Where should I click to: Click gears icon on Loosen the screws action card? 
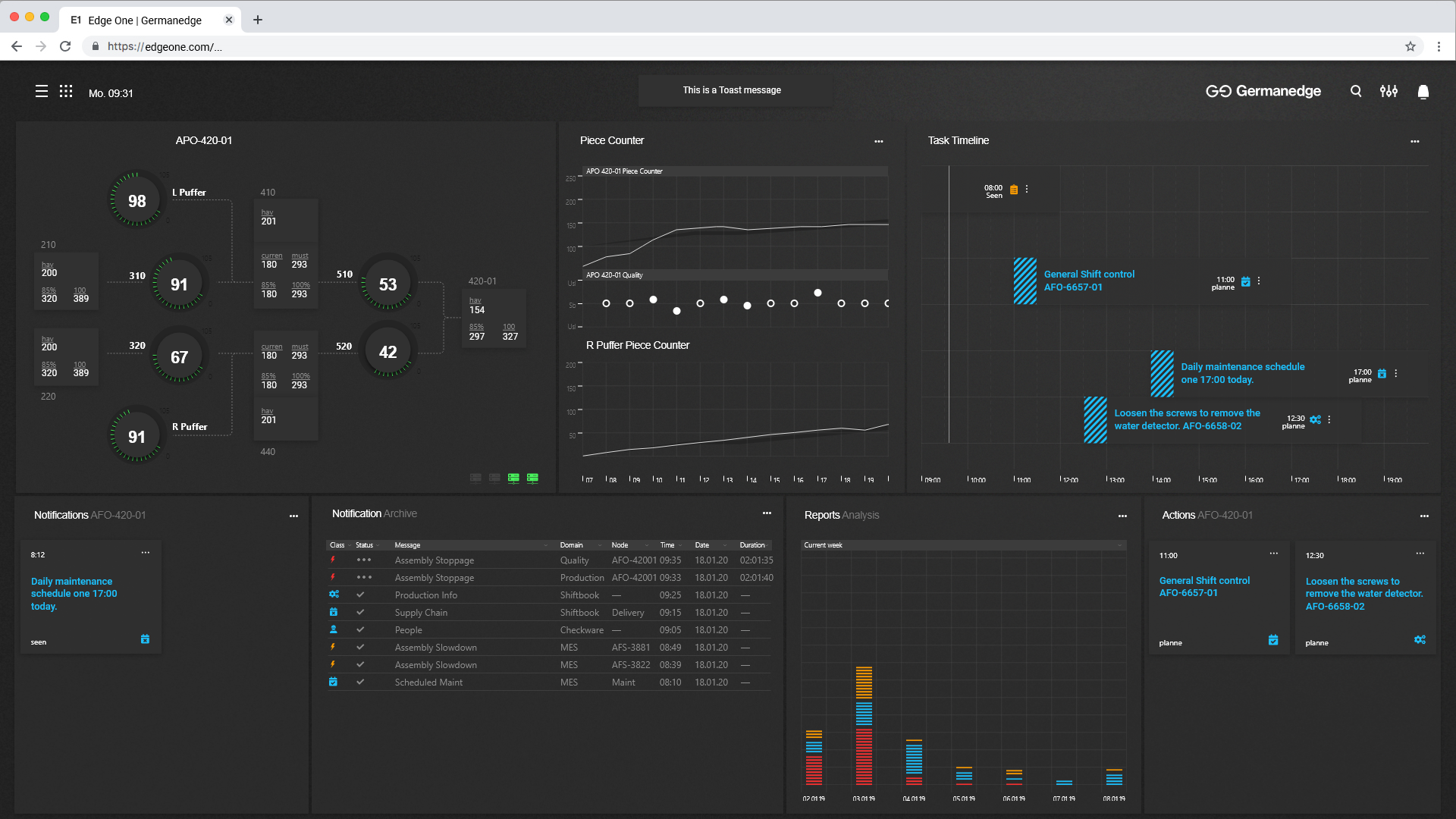tap(1420, 640)
